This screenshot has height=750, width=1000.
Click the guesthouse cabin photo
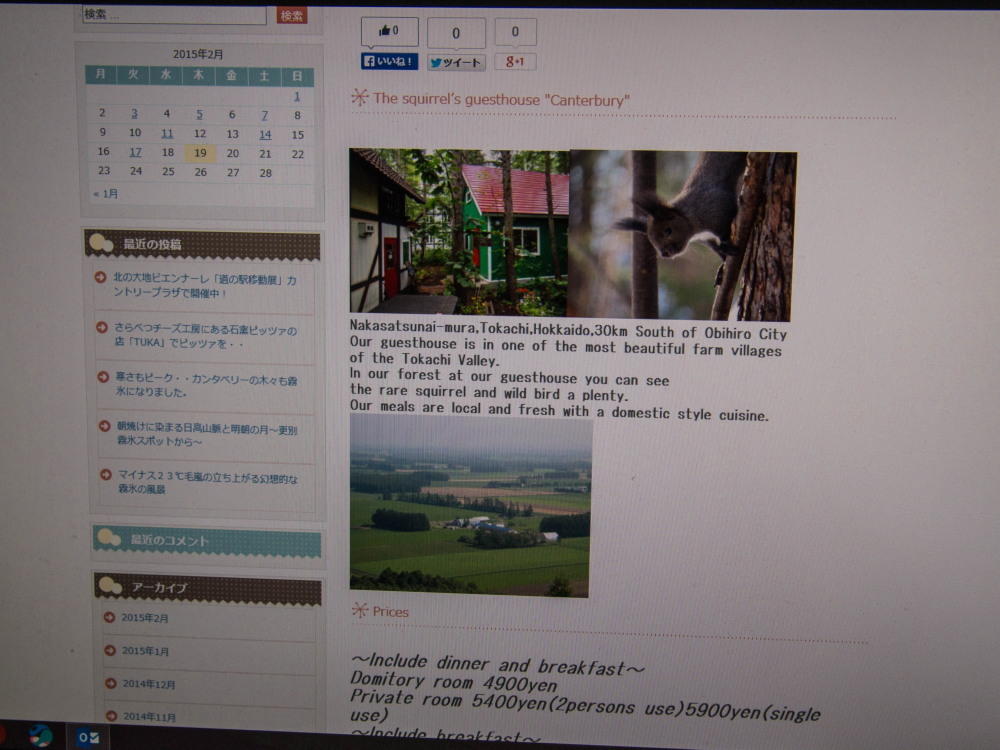pos(459,232)
